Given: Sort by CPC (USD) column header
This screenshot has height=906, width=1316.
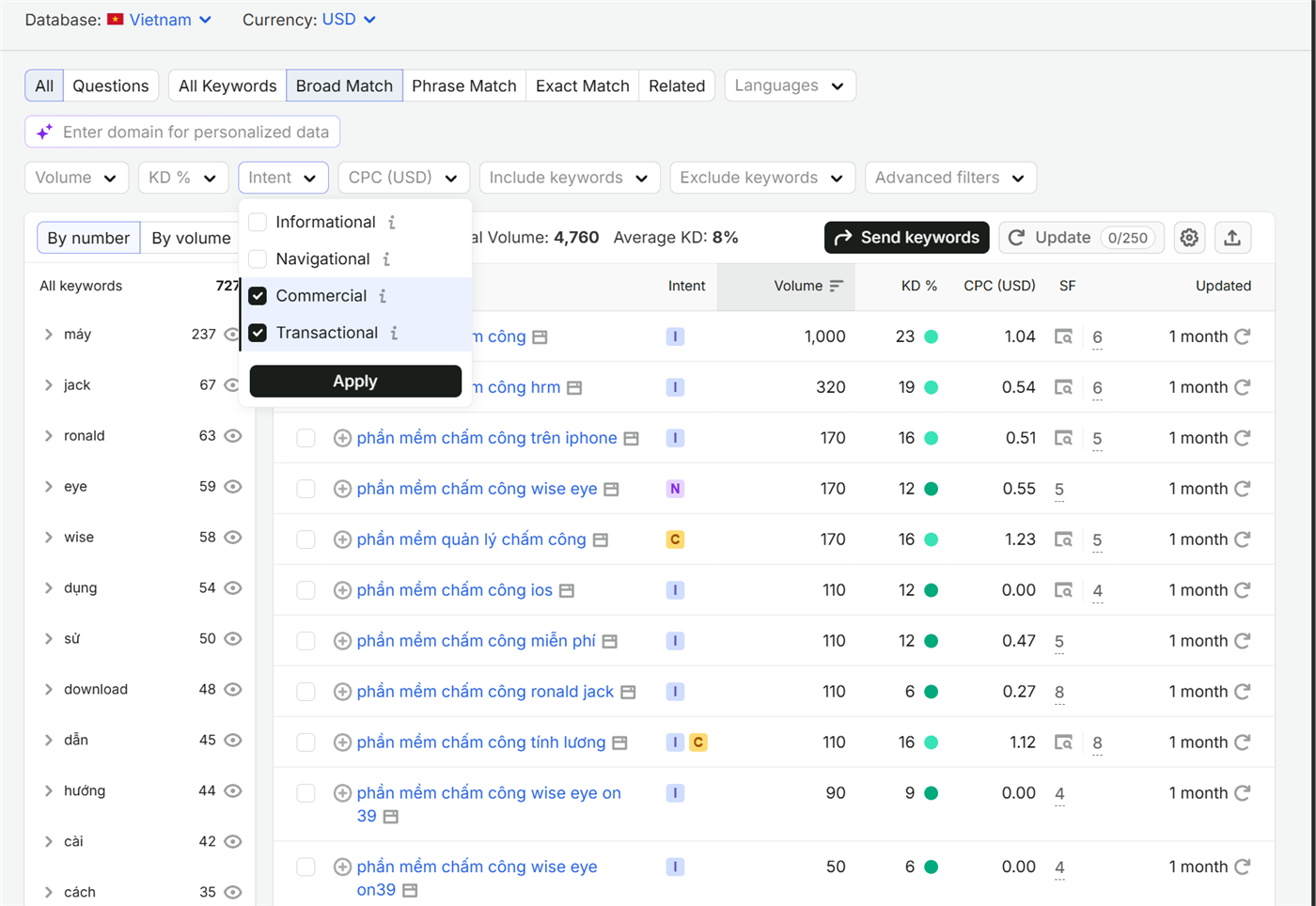Looking at the screenshot, I should click(x=999, y=286).
